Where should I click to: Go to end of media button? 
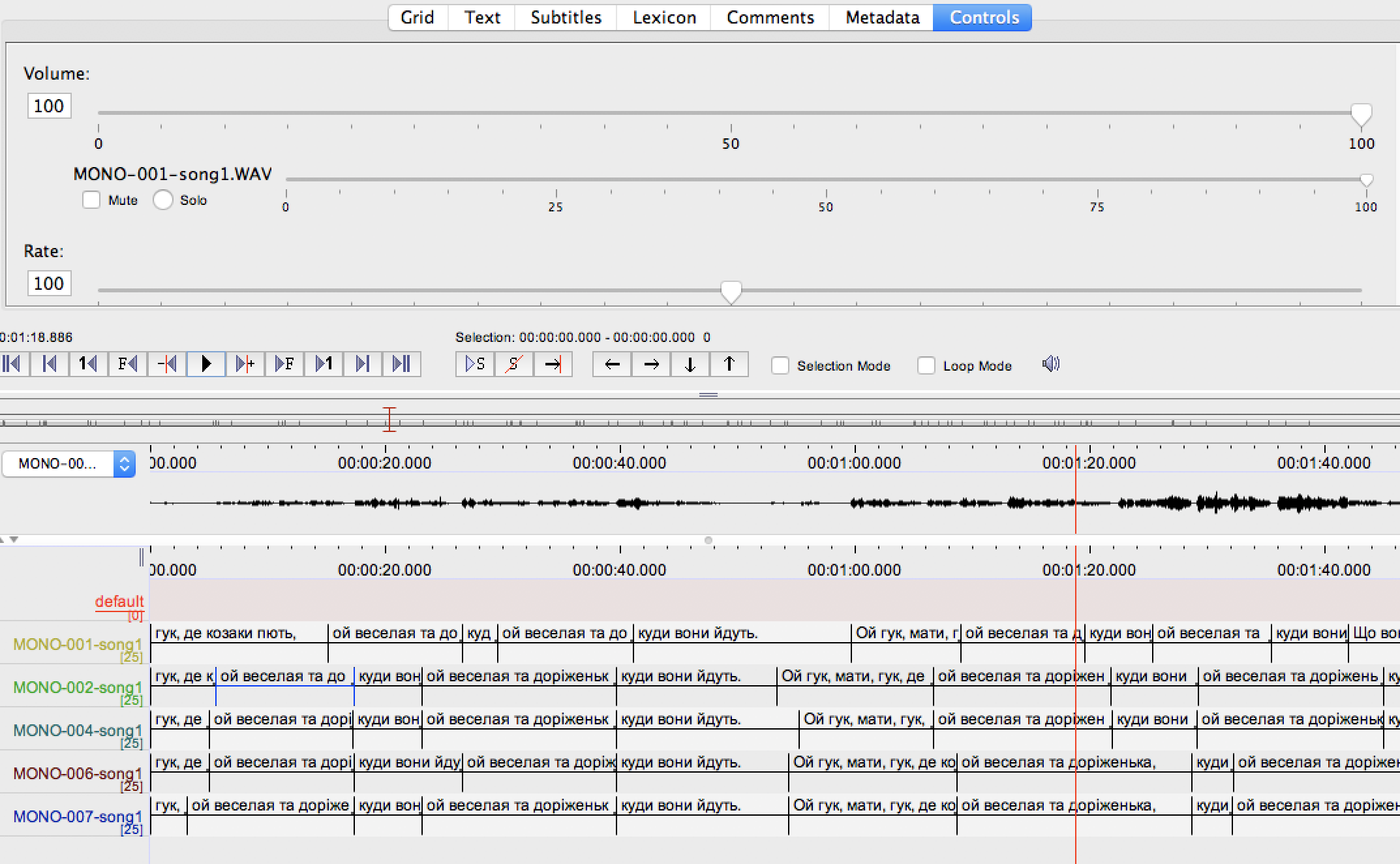402,364
